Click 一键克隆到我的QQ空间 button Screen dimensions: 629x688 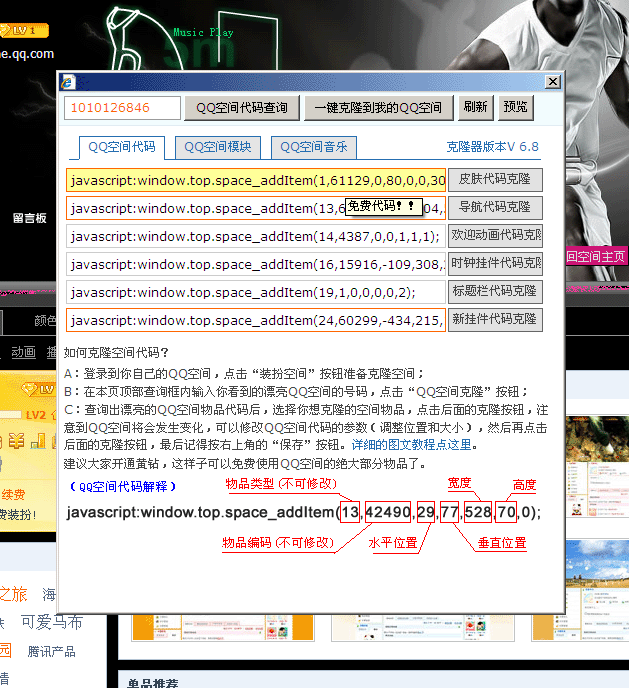(378, 108)
